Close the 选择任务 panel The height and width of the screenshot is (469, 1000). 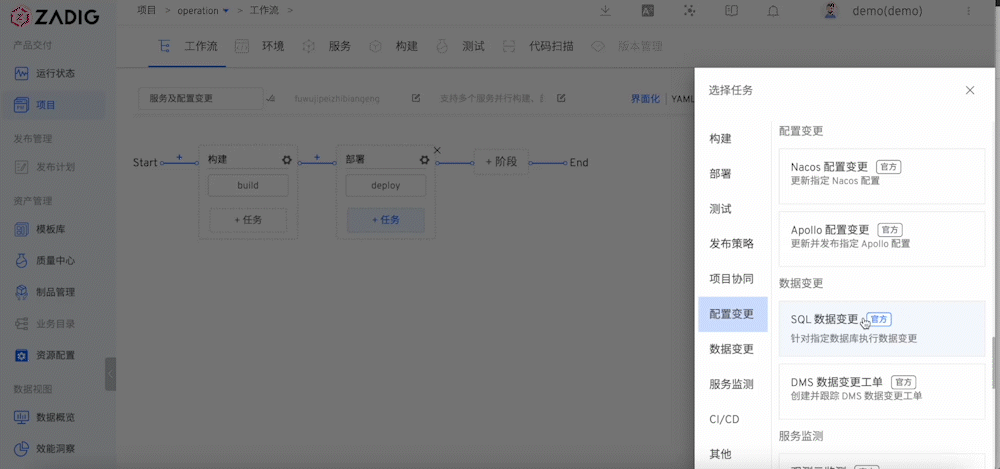click(970, 90)
